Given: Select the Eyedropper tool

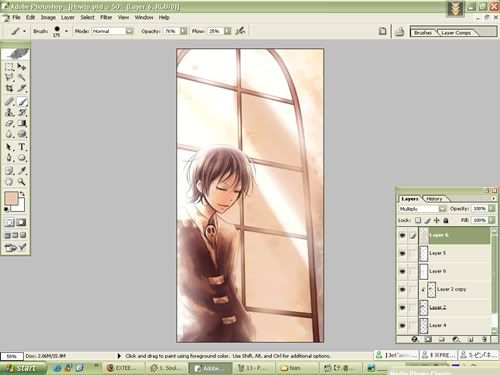Looking at the screenshot, I should 22,171.
